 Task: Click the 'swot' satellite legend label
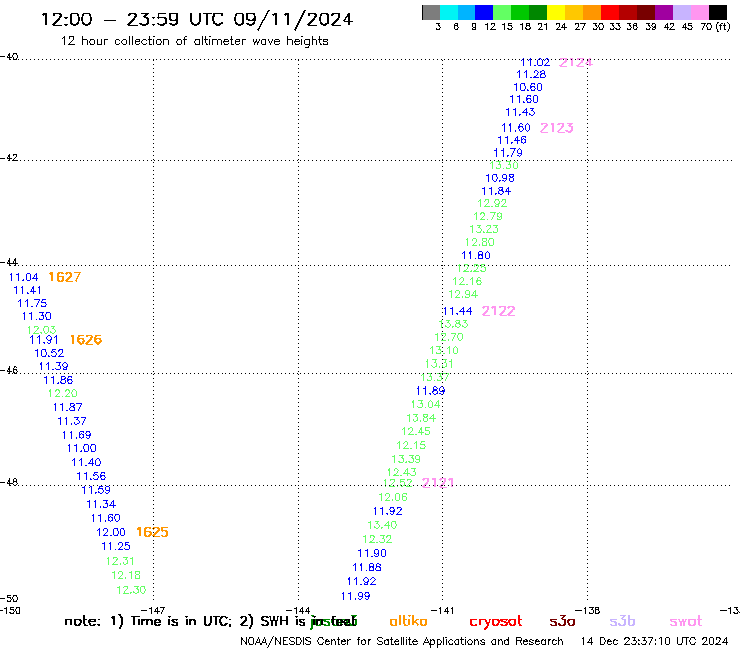pyautogui.click(x=686, y=621)
